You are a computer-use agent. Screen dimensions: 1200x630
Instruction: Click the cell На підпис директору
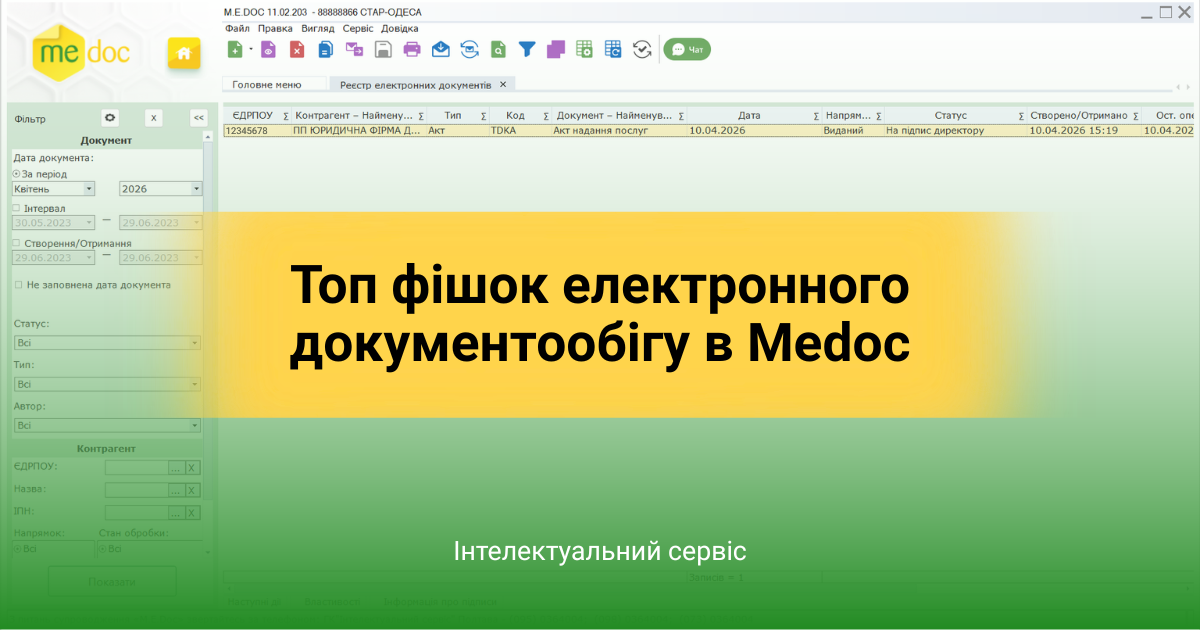pos(955,130)
